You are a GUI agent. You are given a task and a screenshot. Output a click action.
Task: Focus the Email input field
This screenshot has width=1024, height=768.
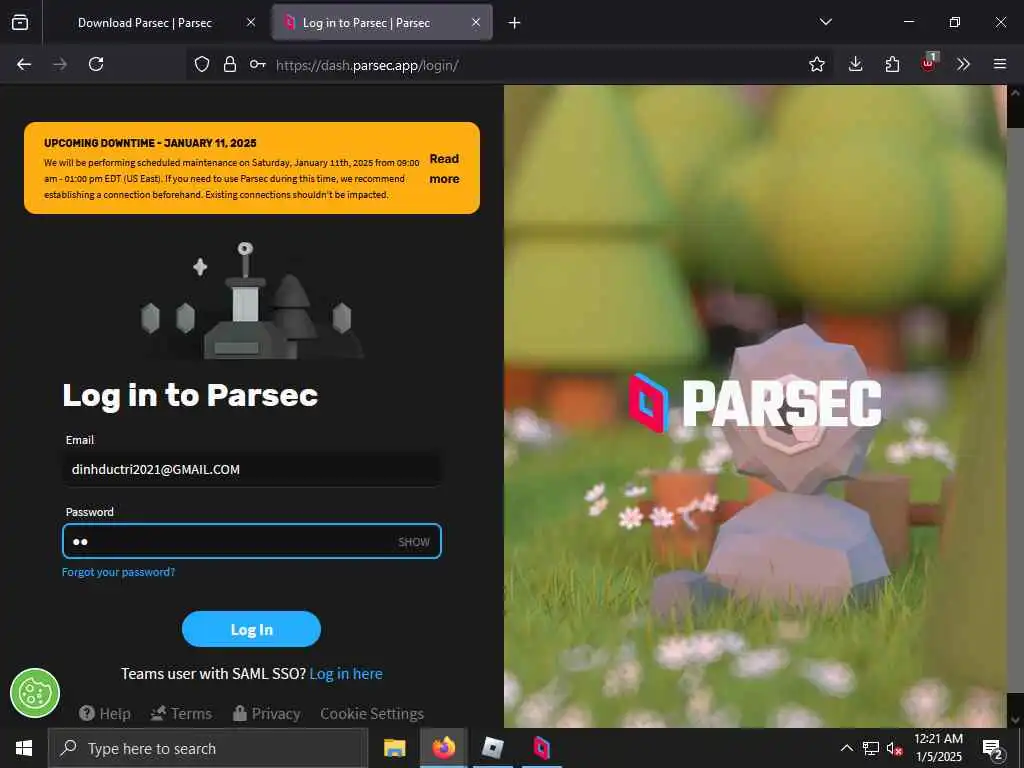point(251,470)
